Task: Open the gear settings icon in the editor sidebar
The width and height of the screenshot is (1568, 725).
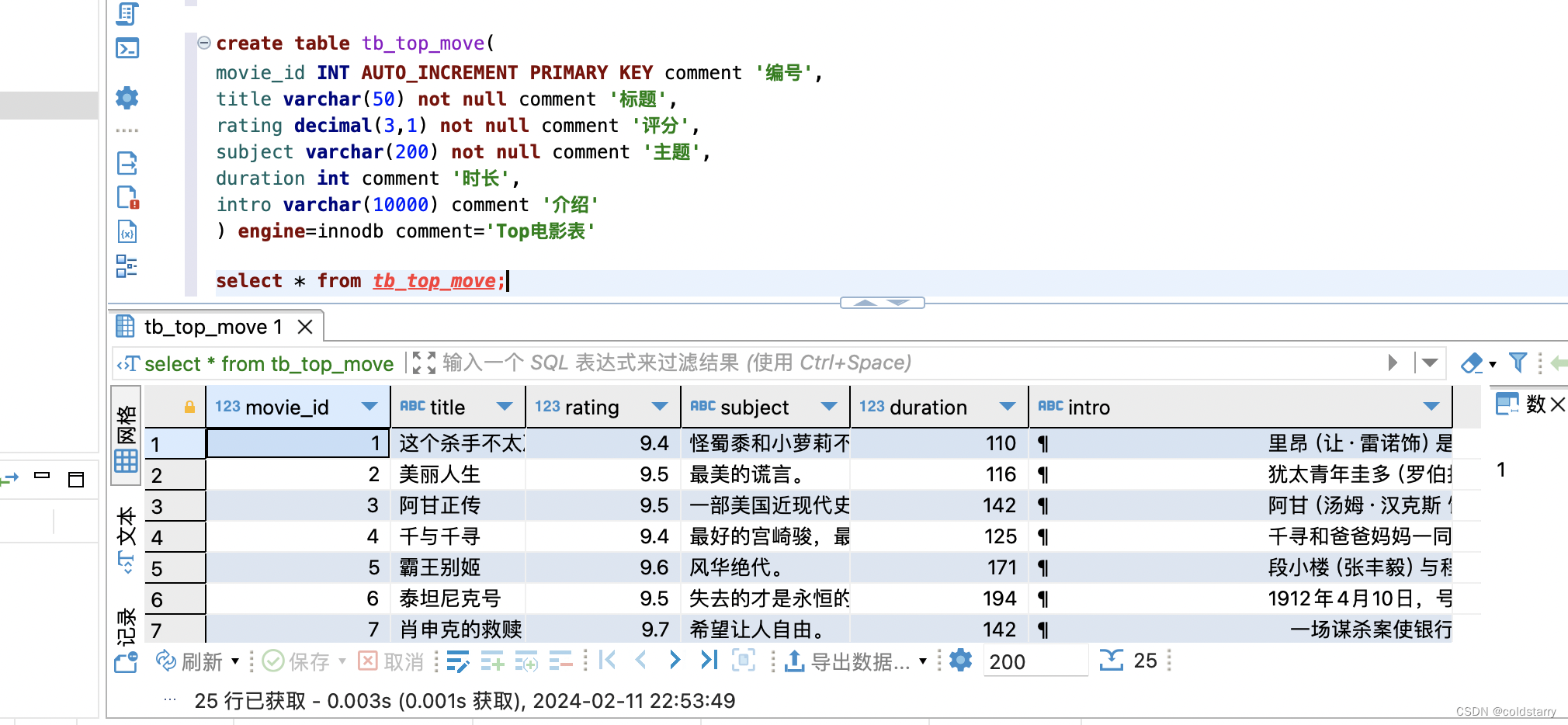Action: pos(127,98)
